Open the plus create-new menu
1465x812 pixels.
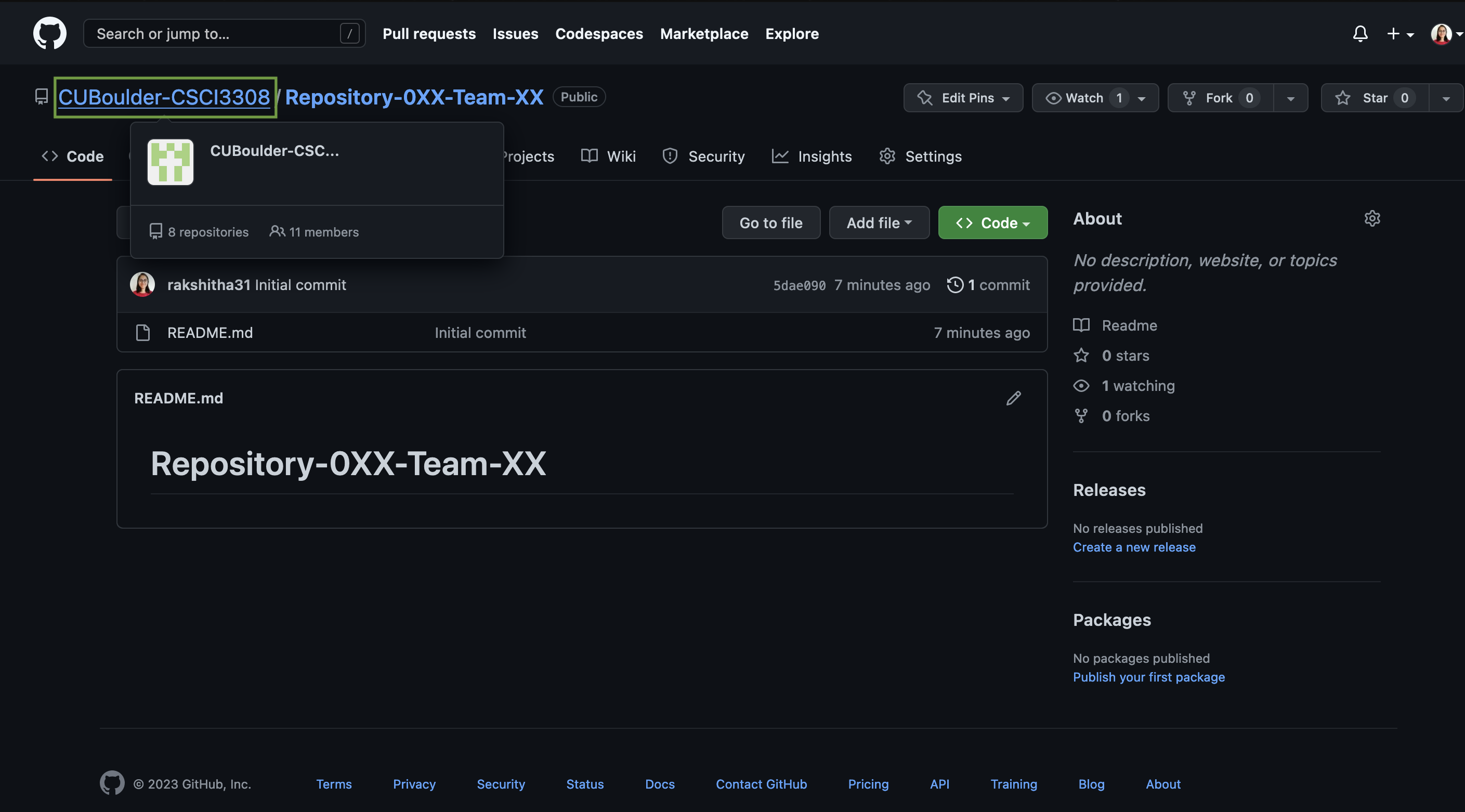pos(1400,34)
